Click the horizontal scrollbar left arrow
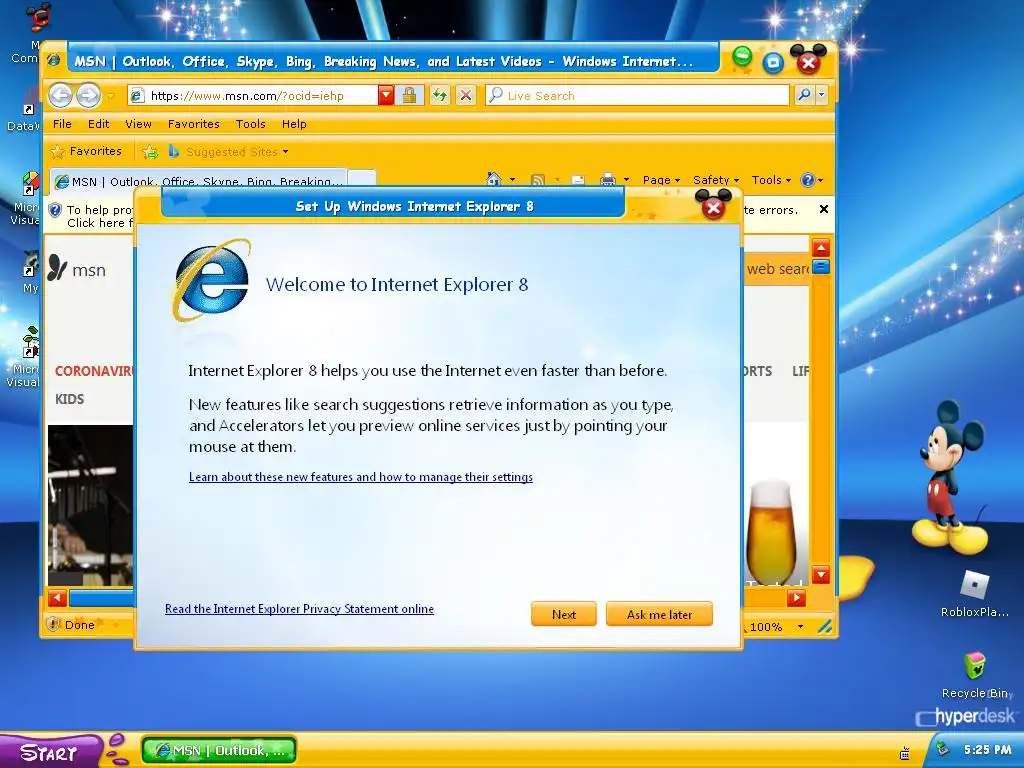This screenshot has width=1024, height=768. (57, 598)
